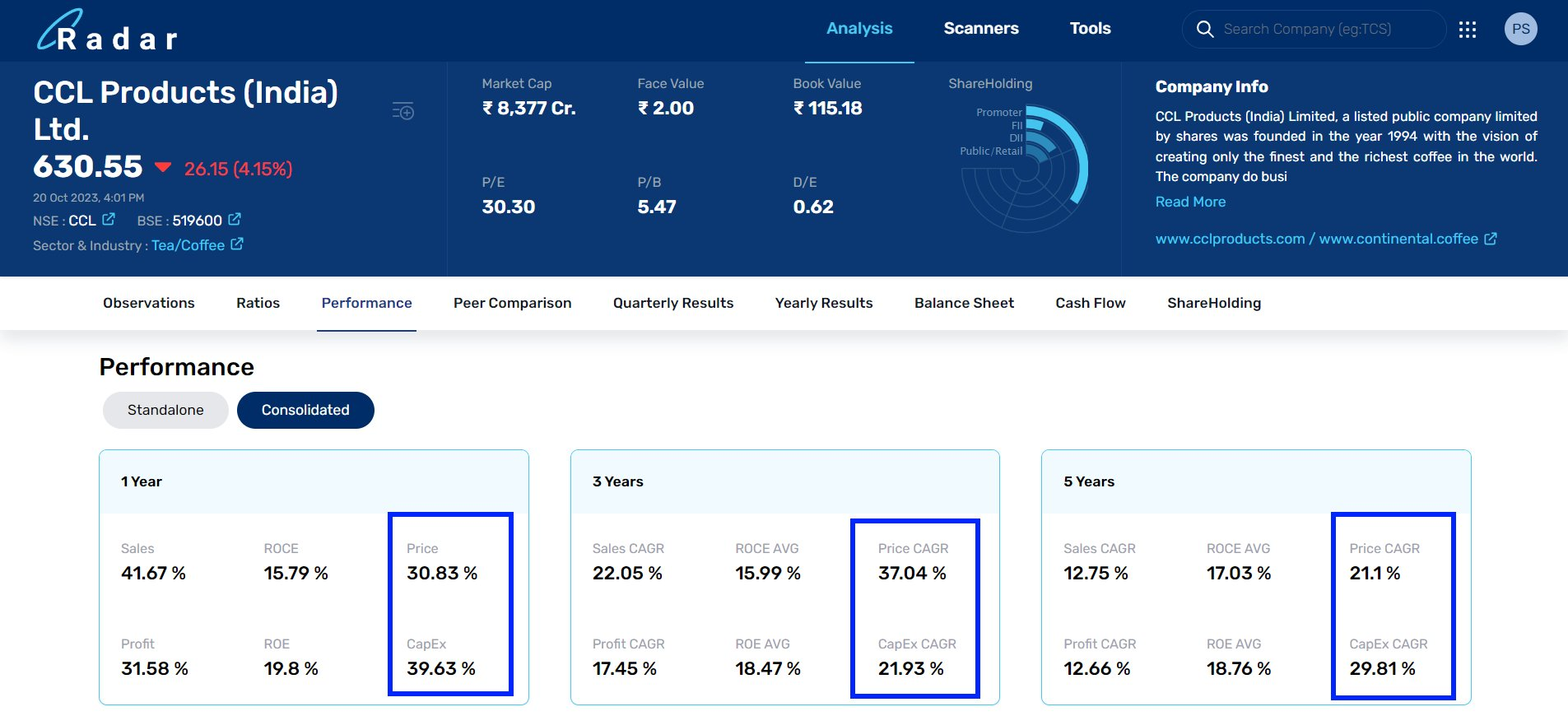Click the 3 Years card header

[x=785, y=481]
